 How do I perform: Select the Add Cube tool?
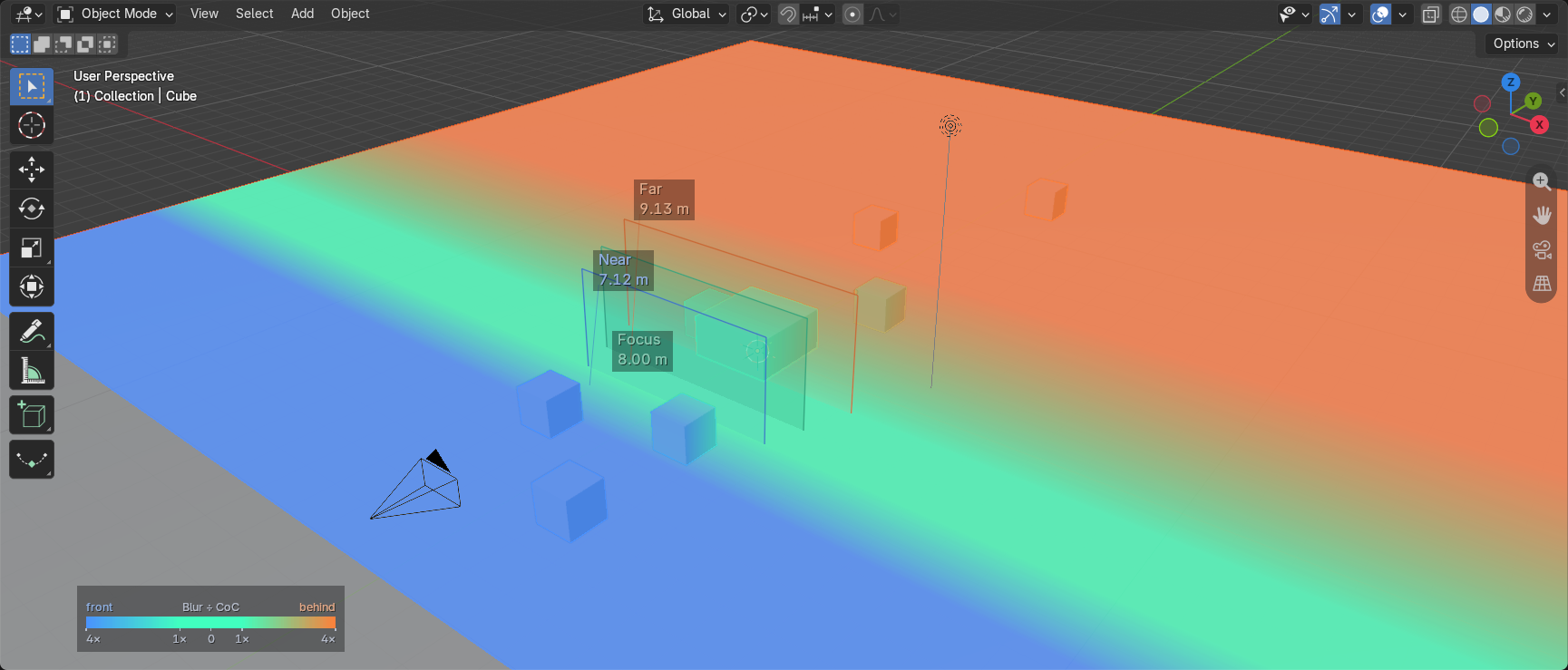pos(32,414)
